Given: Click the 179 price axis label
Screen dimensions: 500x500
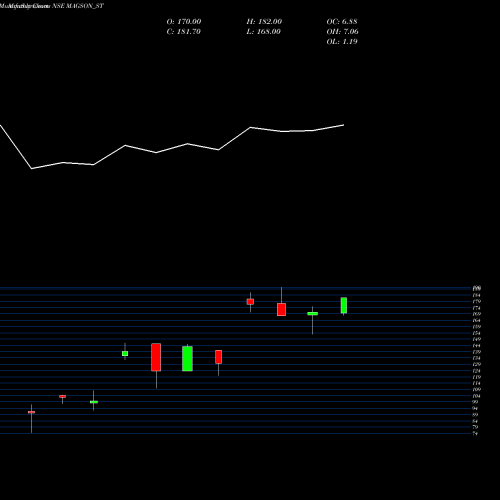Looking at the screenshot, I should pos(476,302).
